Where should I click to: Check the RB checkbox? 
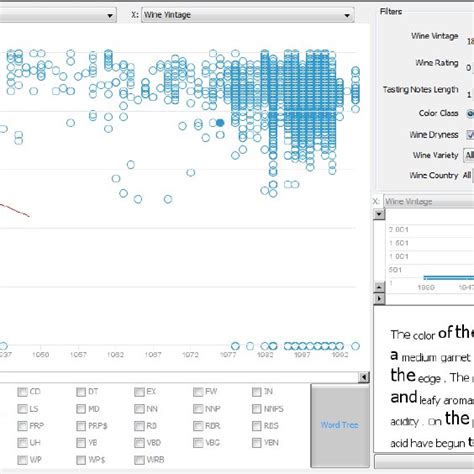pyautogui.click(x=139, y=426)
